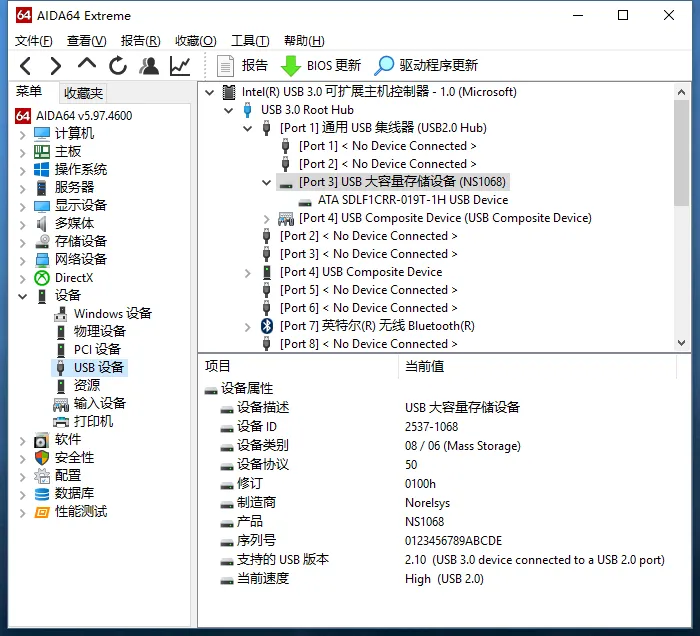Open the user profile toolbar icon
The height and width of the screenshot is (636, 700).
tap(149, 66)
